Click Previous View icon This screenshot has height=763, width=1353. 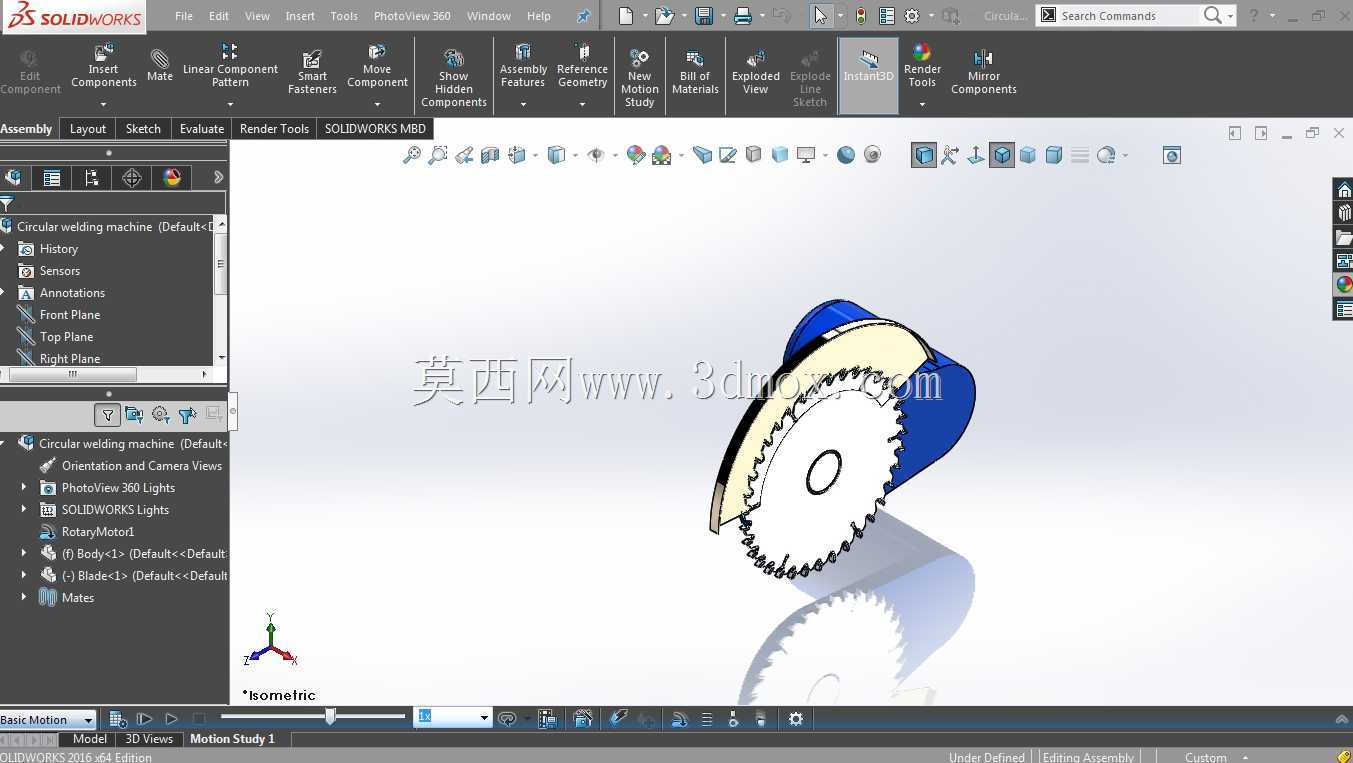pyautogui.click(x=463, y=155)
